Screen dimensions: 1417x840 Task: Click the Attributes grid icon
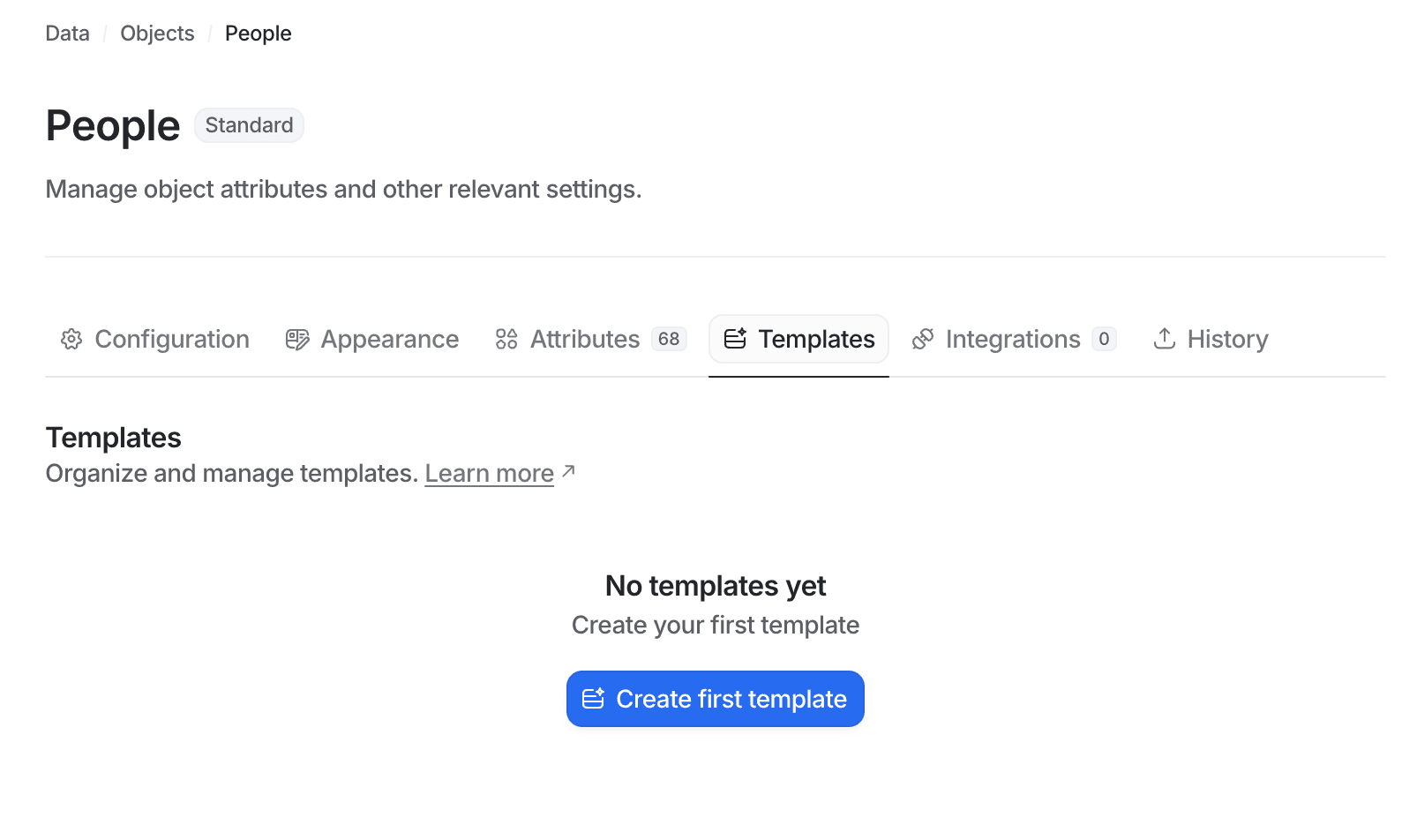(506, 339)
